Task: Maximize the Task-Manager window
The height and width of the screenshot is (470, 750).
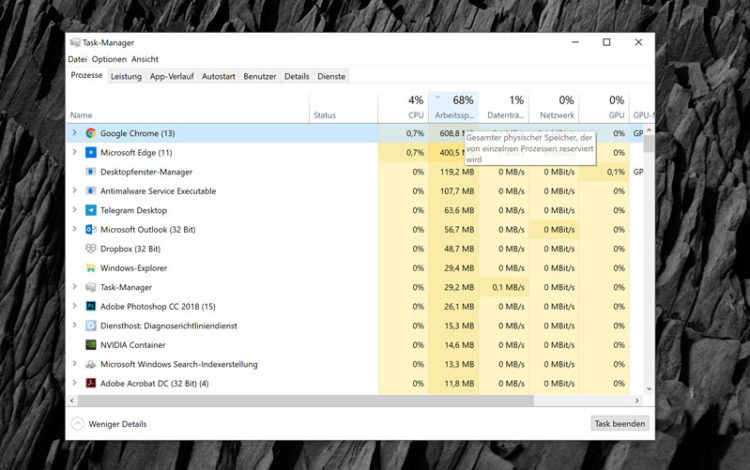Action: click(607, 42)
